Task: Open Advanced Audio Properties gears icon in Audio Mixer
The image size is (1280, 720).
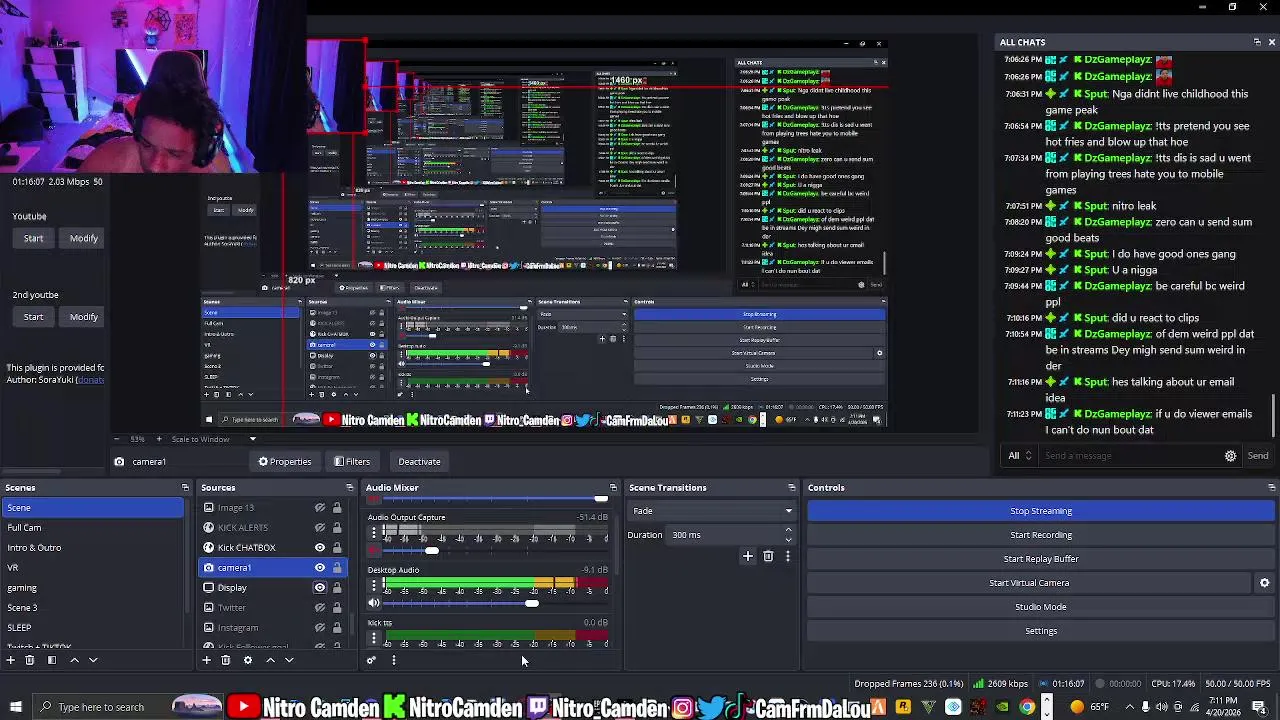Action: pyautogui.click(x=371, y=660)
